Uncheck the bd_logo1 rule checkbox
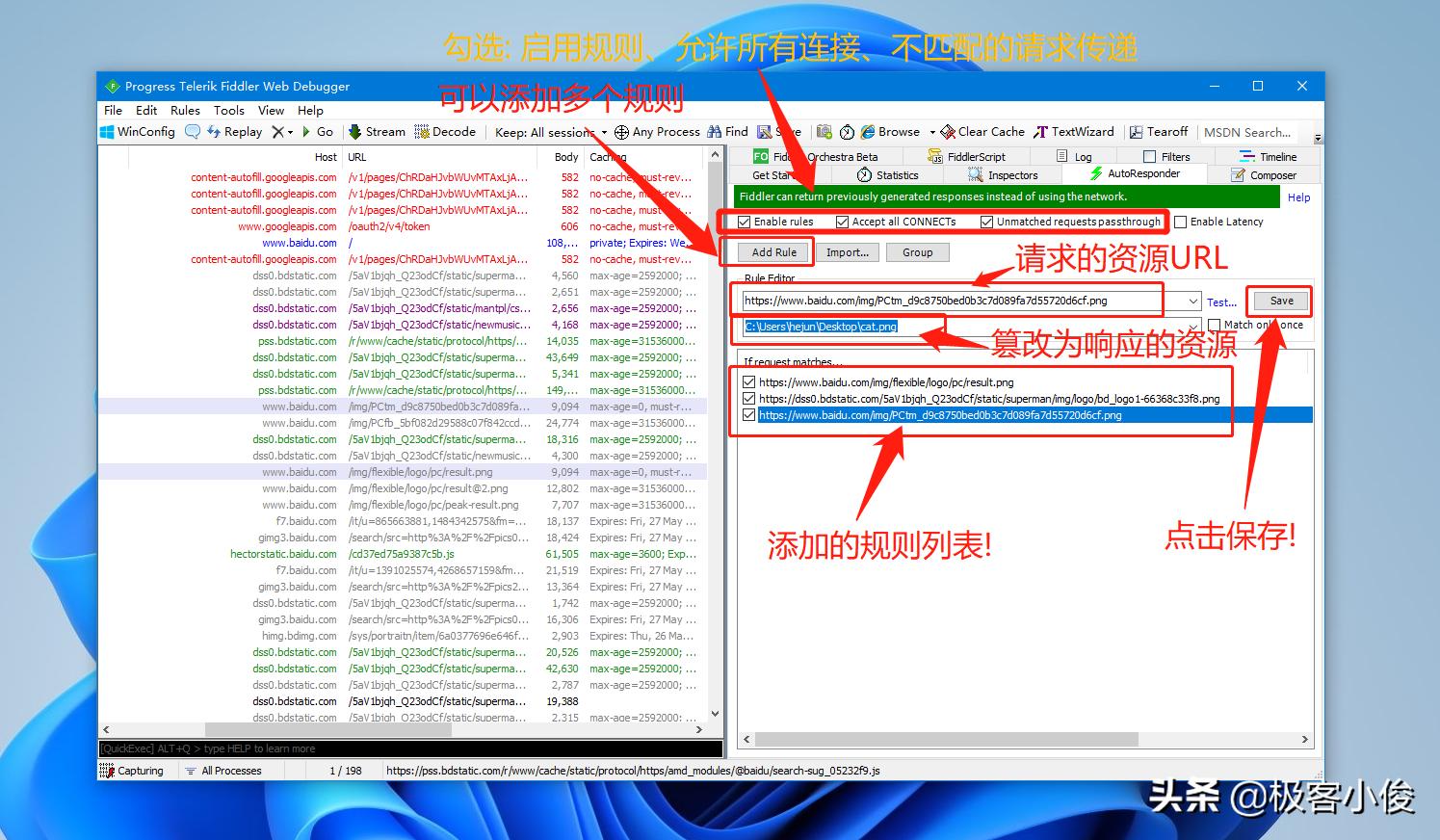Viewport: 1440px width, 840px height. (749, 399)
